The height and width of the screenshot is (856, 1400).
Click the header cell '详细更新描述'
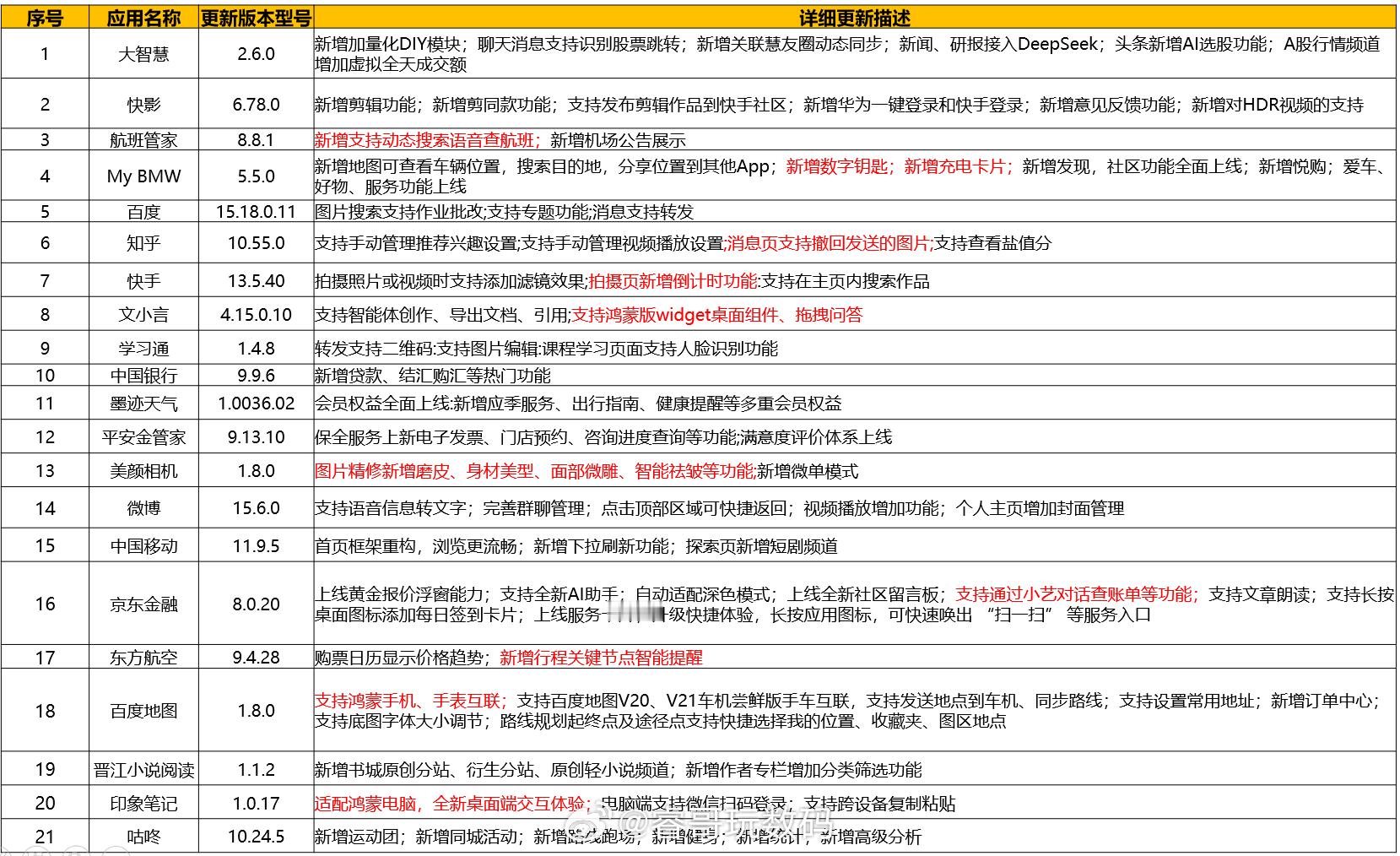click(854, 18)
